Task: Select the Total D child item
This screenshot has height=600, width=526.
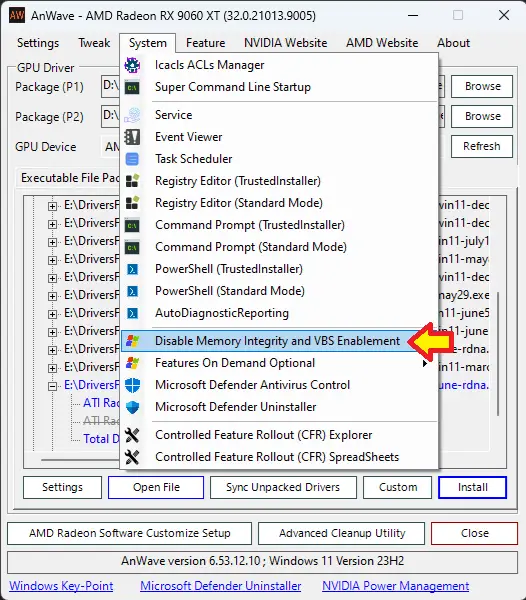Action: (x=101, y=439)
